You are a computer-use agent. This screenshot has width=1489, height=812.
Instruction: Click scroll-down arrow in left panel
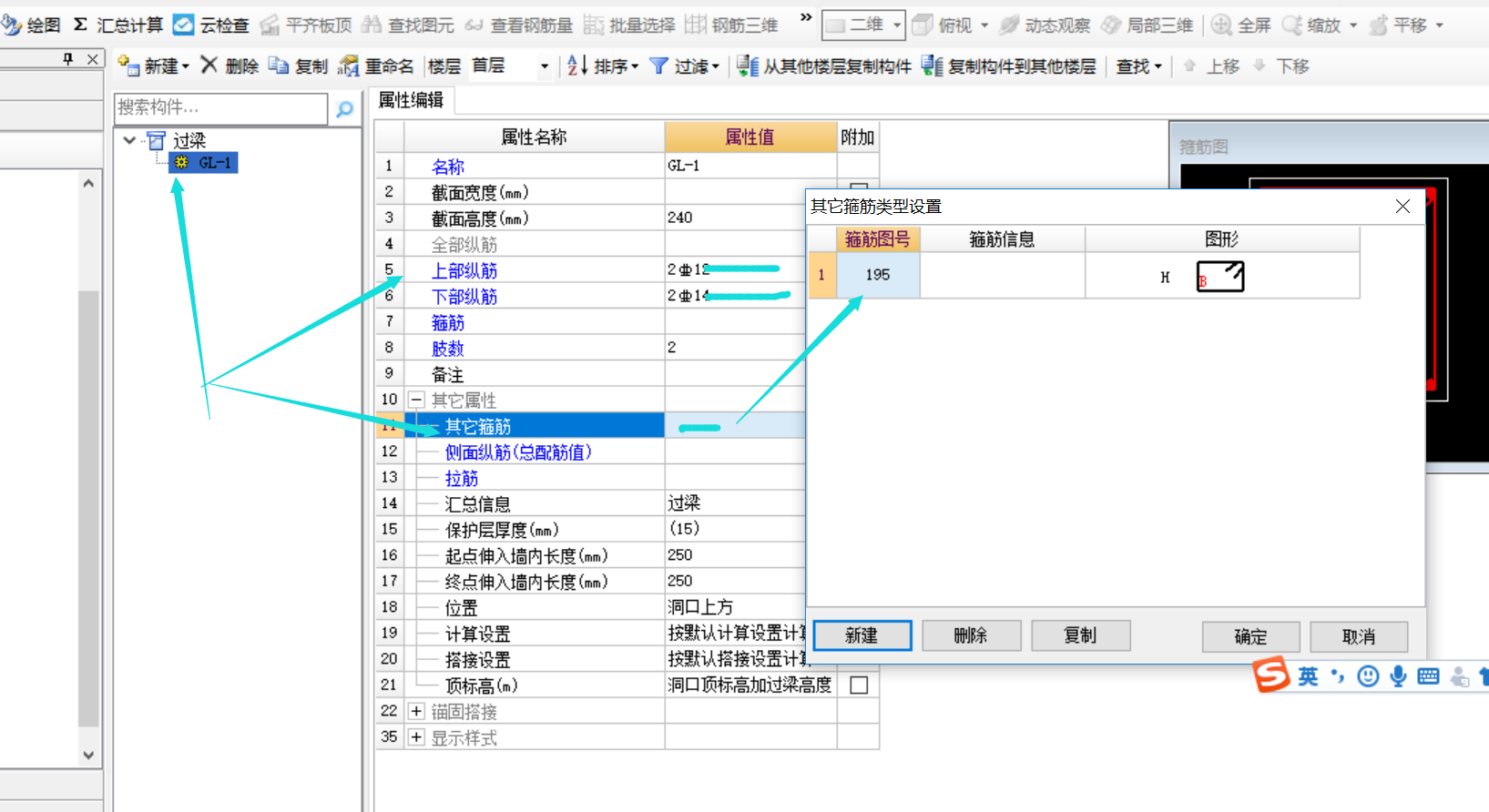click(x=88, y=755)
